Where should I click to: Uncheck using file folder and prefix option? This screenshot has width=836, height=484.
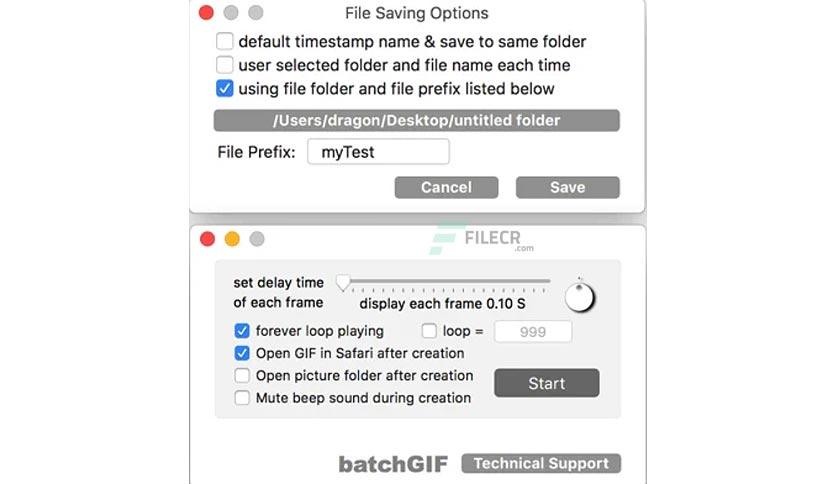pyautogui.click(x=224, y=88)
